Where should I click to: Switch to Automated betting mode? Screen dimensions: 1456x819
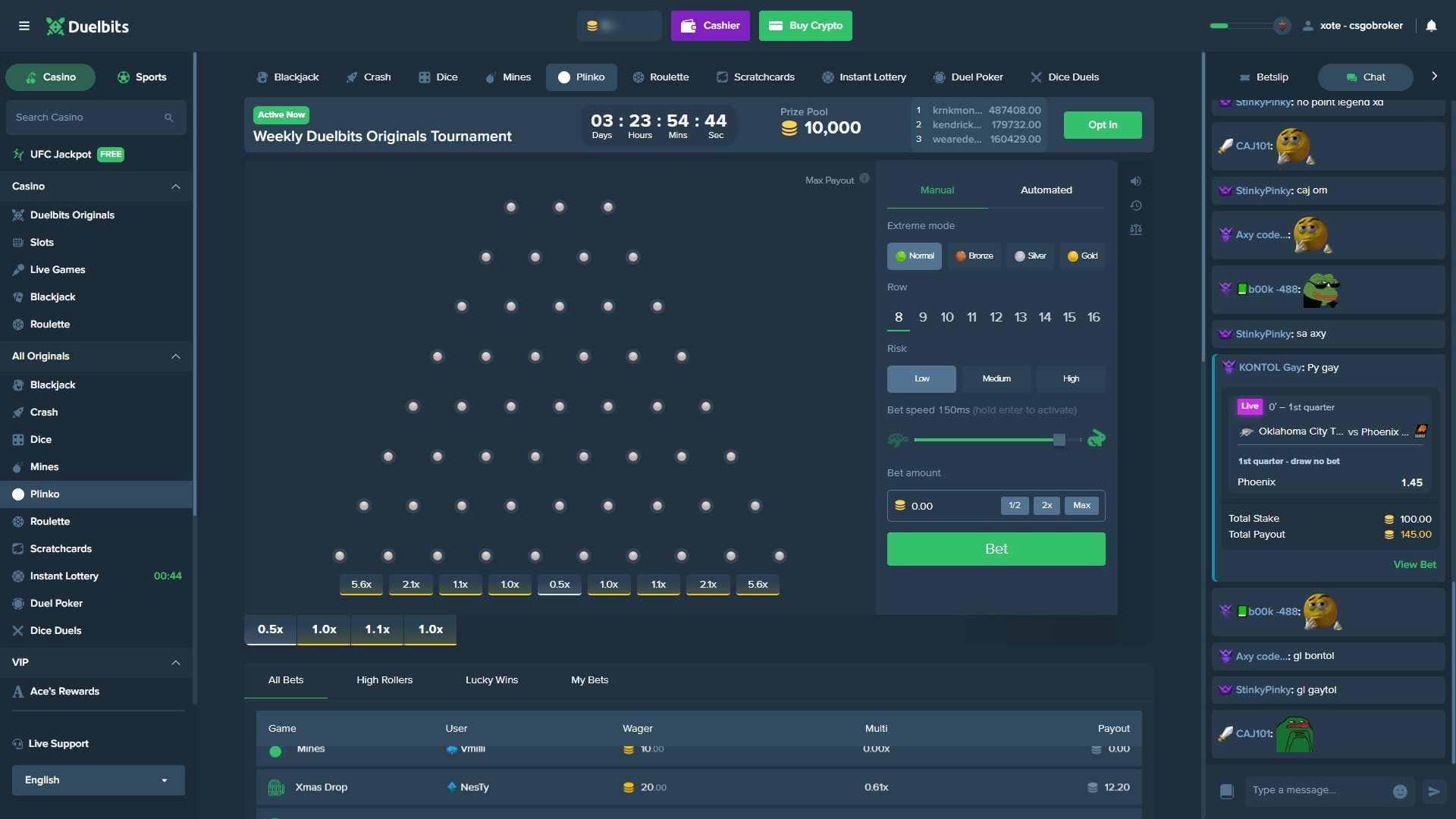coord(1046,190)
